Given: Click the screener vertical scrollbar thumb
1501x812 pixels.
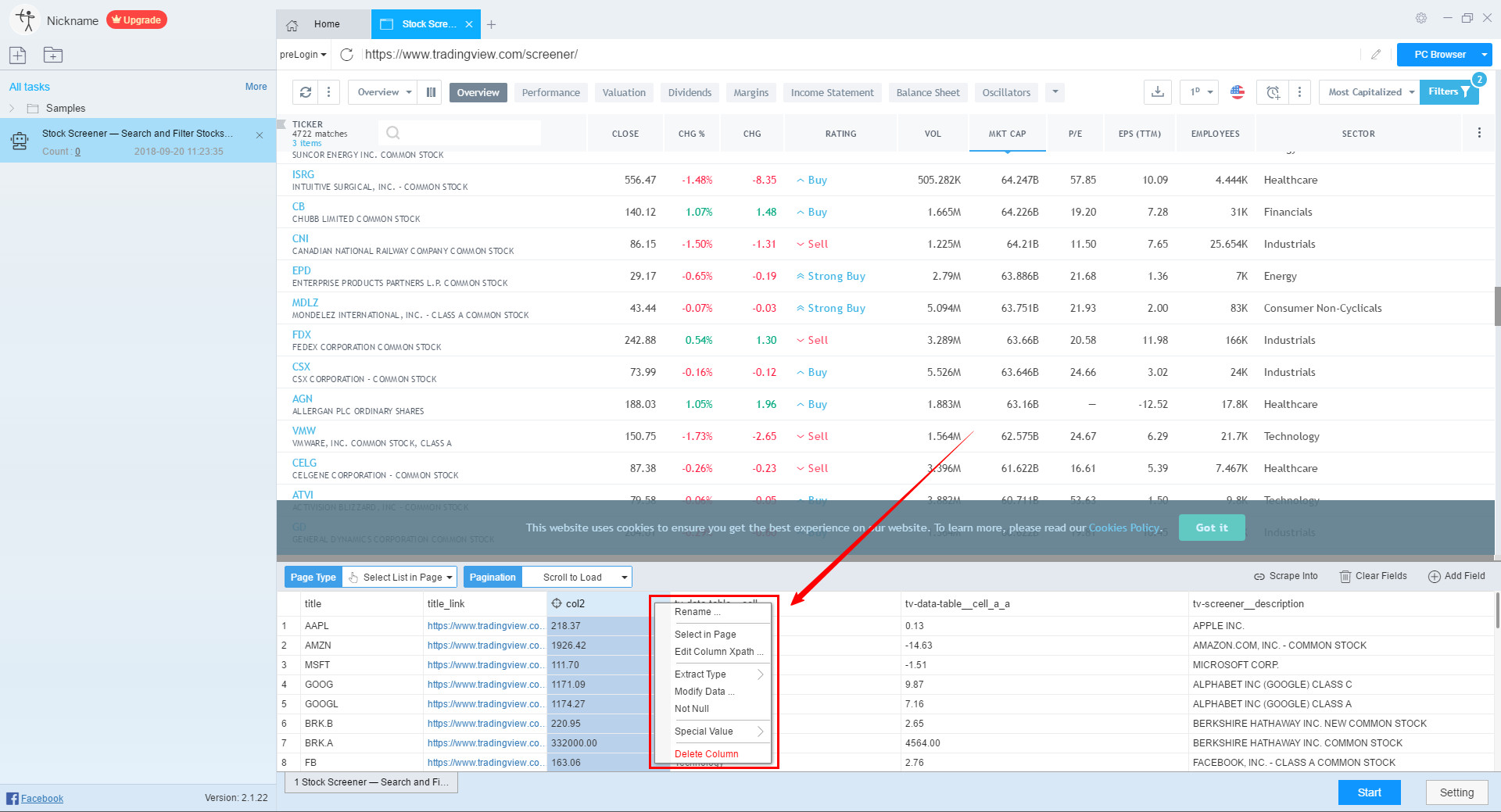Looking at the screenshot, I should click(x=1497, y=306).
